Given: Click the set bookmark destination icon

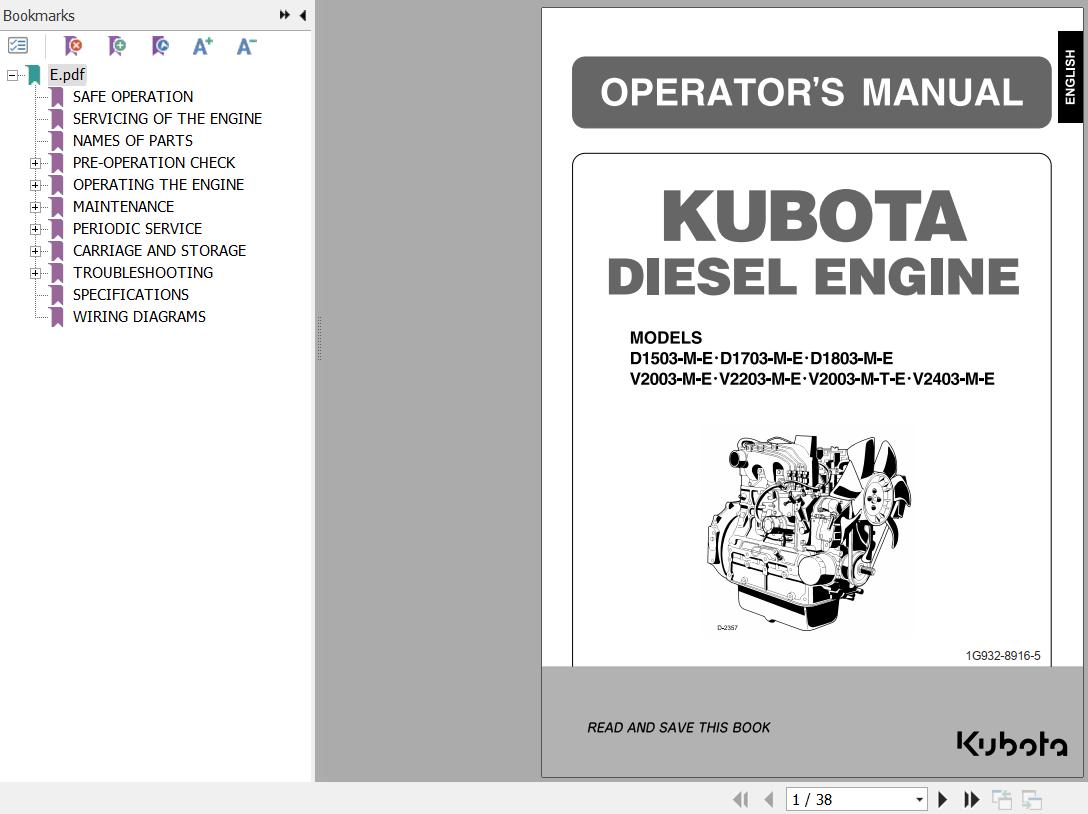Looking at the screenshot, I should point(160,46).
